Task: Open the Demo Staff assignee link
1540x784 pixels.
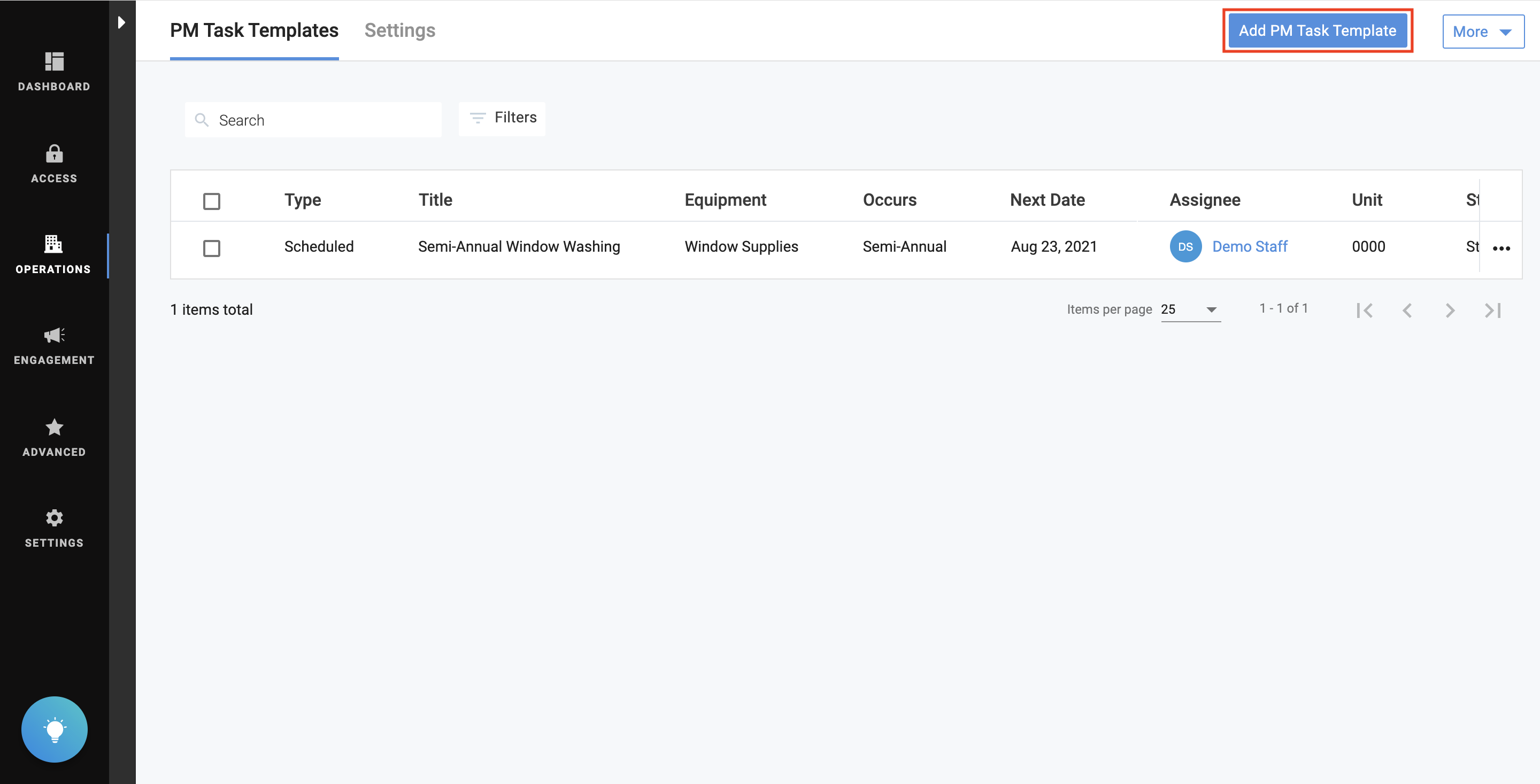Action: [x=1250, y=246]
